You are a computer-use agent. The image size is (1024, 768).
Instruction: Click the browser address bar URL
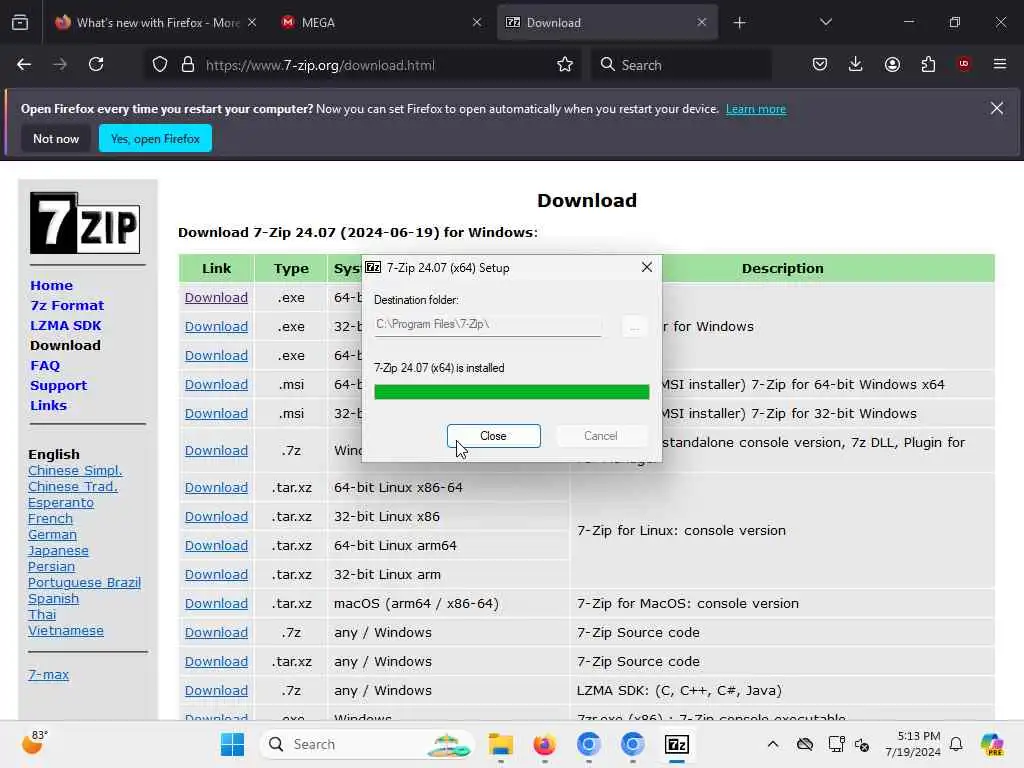click(320, 65)
